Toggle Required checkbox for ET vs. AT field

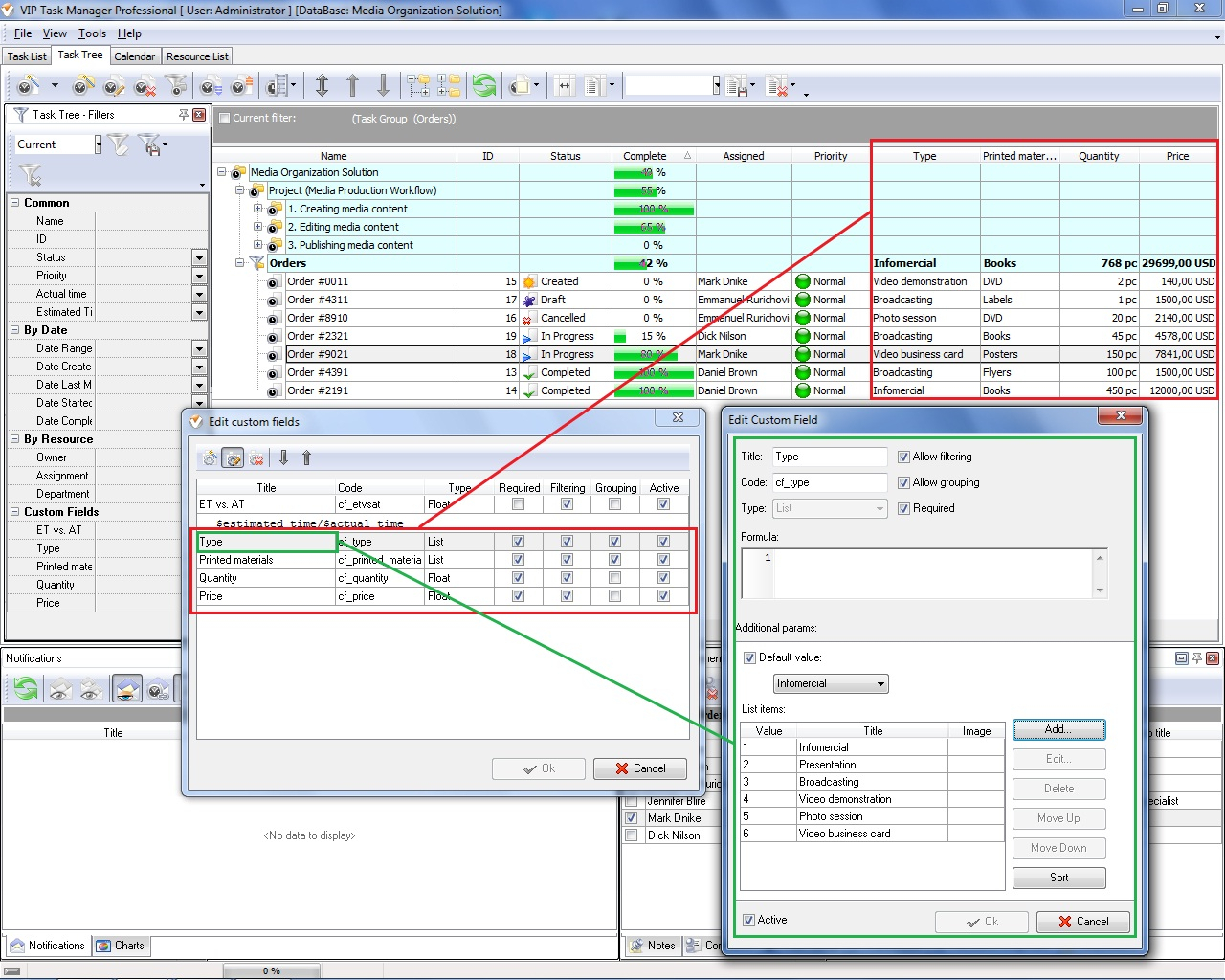pos(518,504)
